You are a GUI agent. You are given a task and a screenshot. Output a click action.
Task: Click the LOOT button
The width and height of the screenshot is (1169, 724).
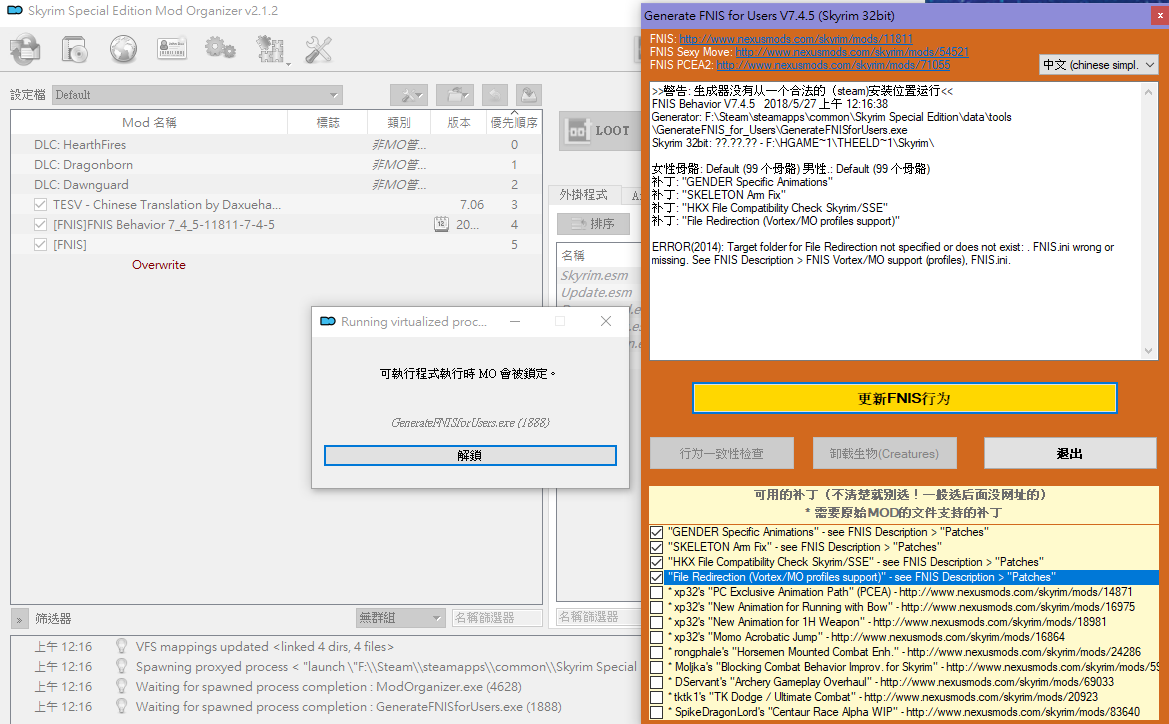tap(599, 131)
